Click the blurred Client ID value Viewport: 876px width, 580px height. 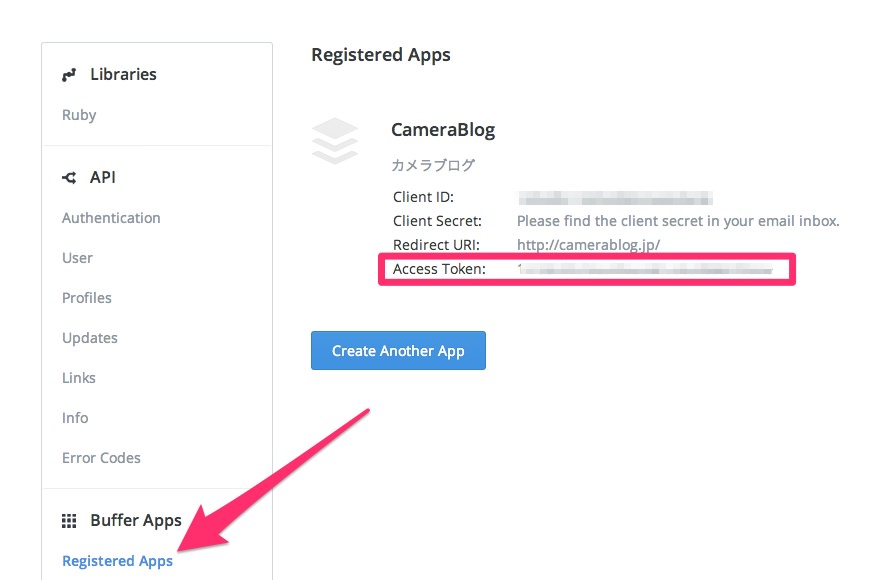tap(615, 198)
